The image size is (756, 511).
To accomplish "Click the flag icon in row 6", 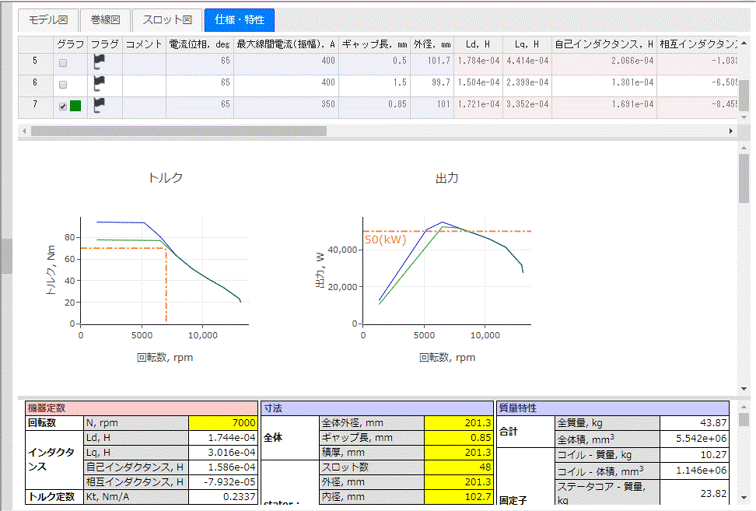I will [99, 84].
